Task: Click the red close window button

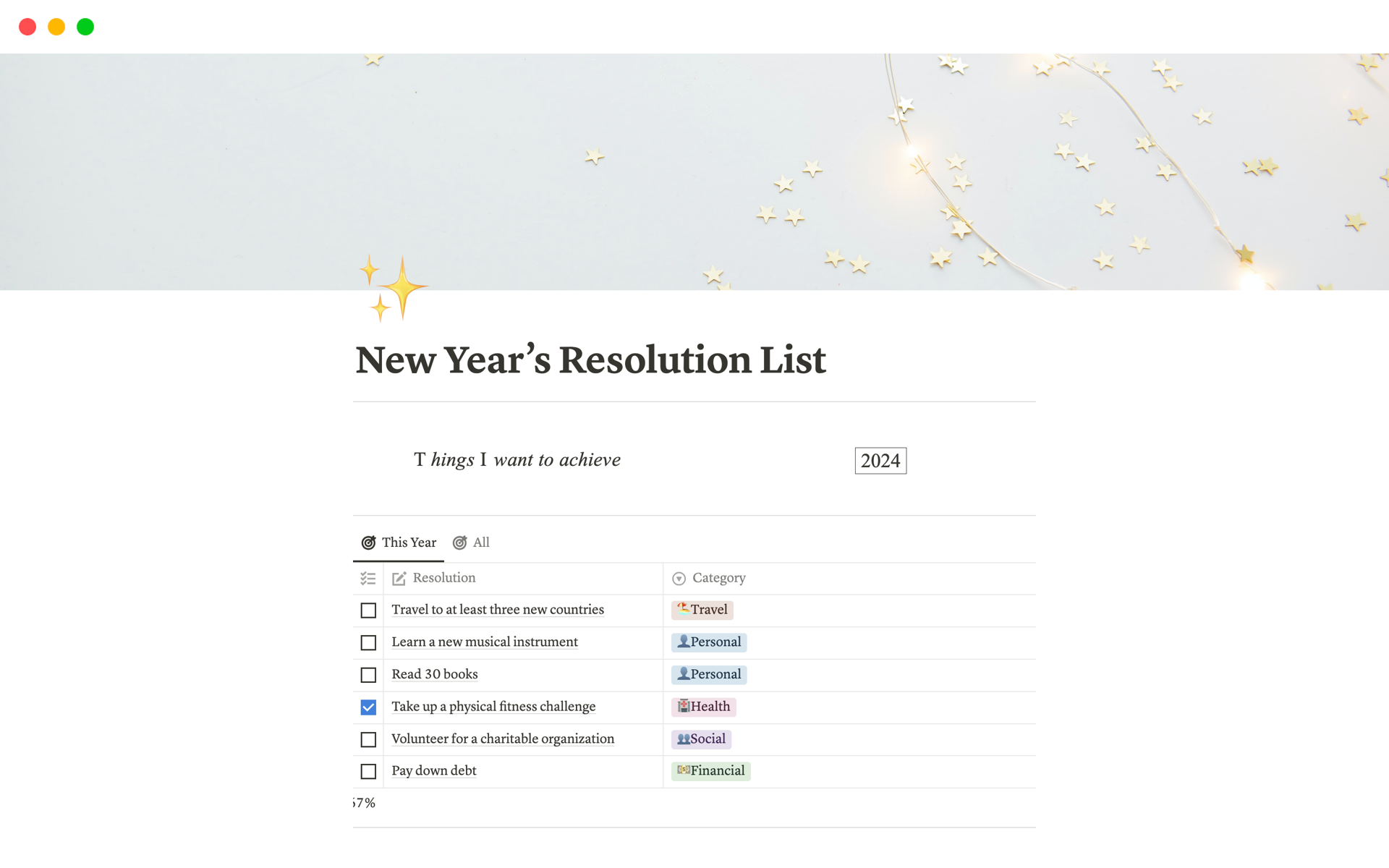Action: pos(27,27)
